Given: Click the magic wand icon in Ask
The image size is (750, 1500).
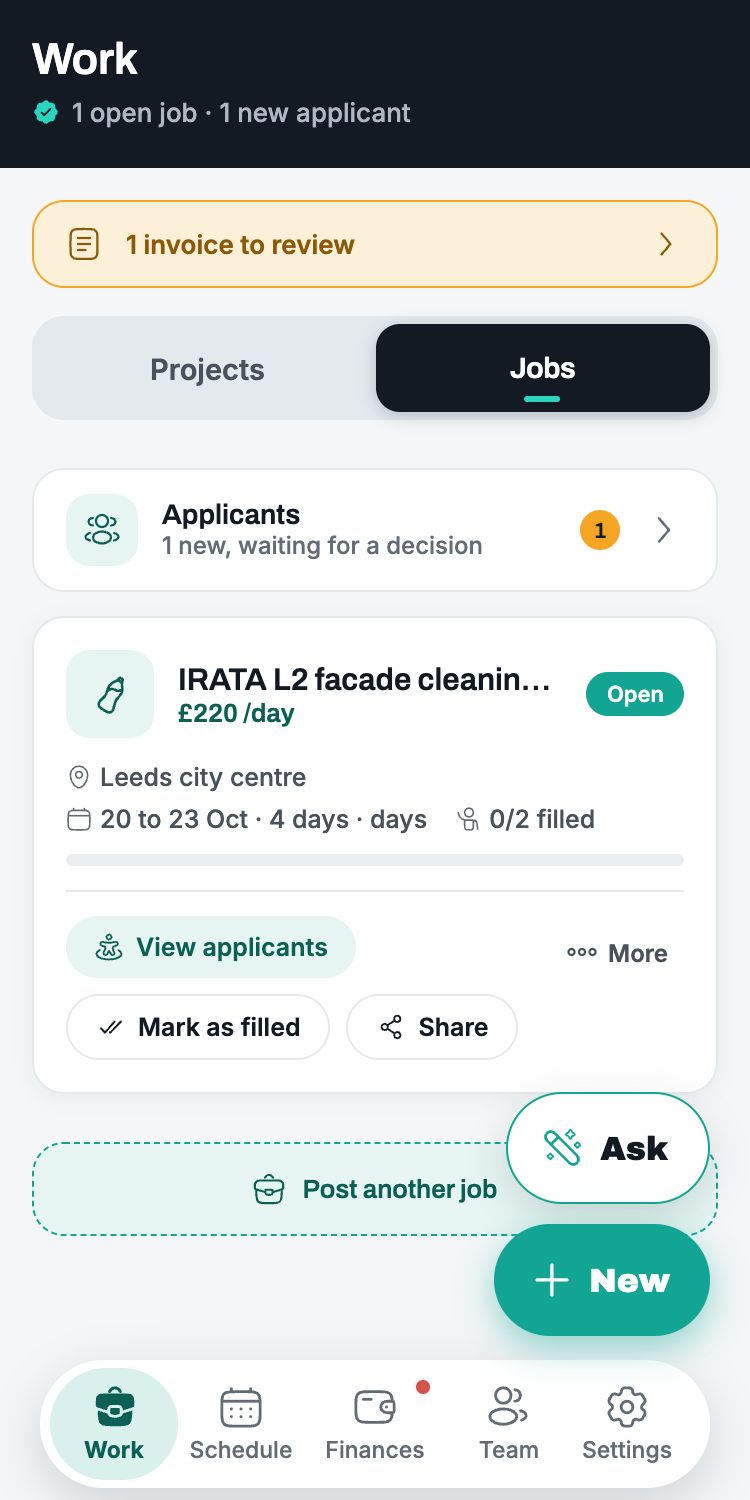Looking at the screenshot, I should pos(562,1147).
